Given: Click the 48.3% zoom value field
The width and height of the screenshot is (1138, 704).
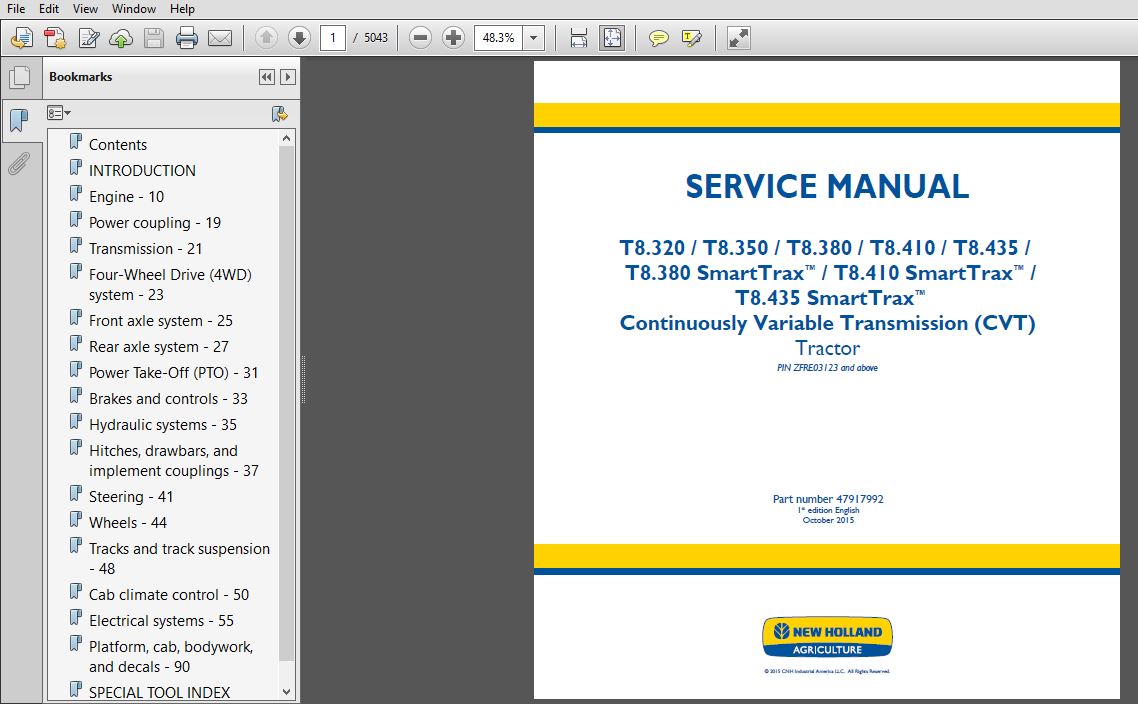Looking at the screenshot, I should point(499,38).
